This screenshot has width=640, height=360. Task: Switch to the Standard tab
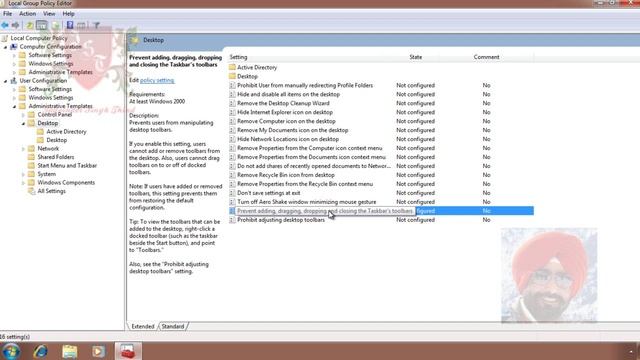pos(173,327)
